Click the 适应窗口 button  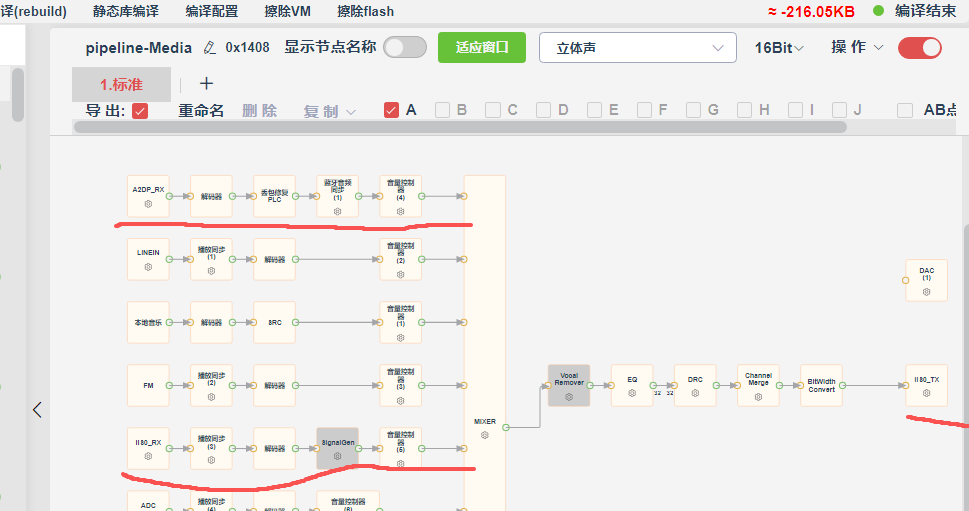[482, 48]
